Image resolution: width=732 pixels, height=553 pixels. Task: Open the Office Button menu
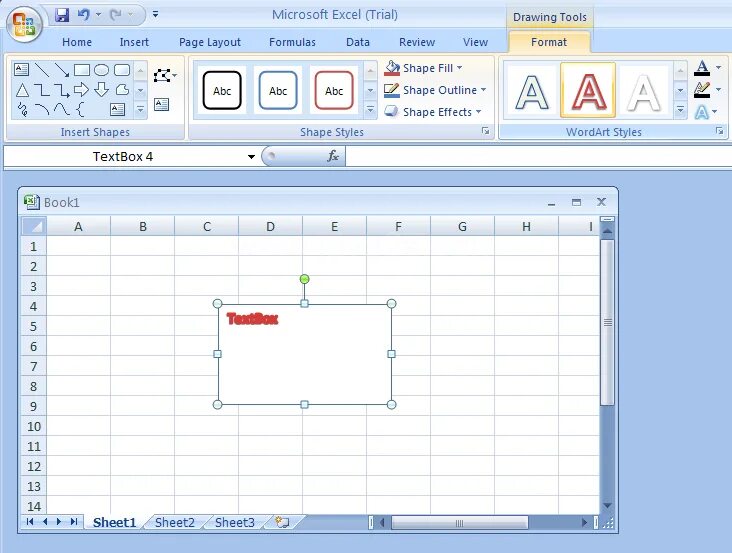tap(24, 24)
